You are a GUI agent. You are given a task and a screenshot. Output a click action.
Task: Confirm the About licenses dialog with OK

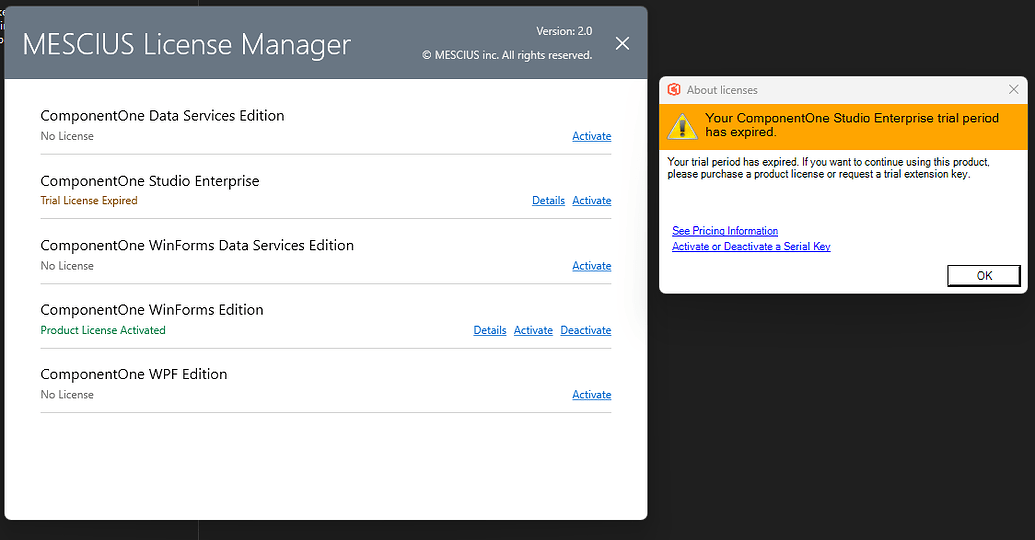[x=984, y=276]
